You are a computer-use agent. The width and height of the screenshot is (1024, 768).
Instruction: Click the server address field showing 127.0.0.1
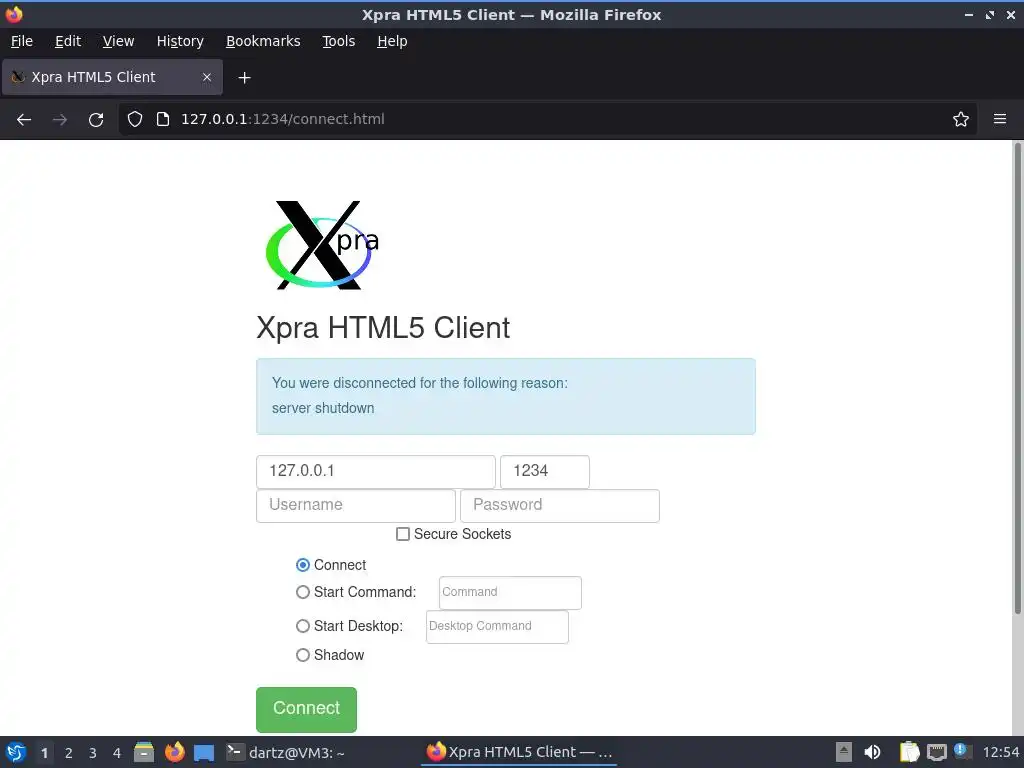pyautogui.click(x=376, y=472)
